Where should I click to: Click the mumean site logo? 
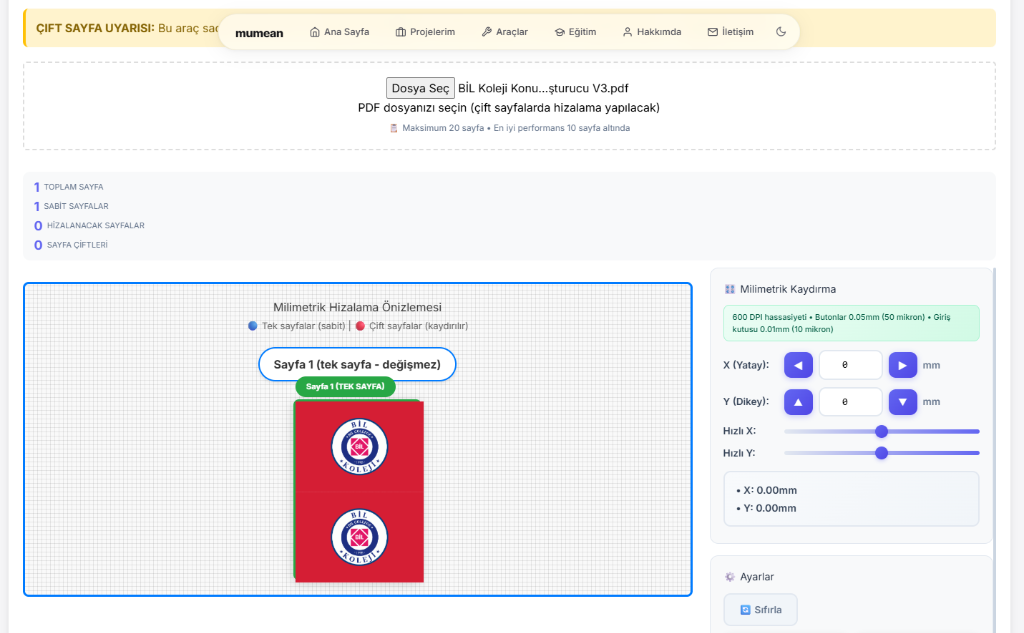[259, 33]
